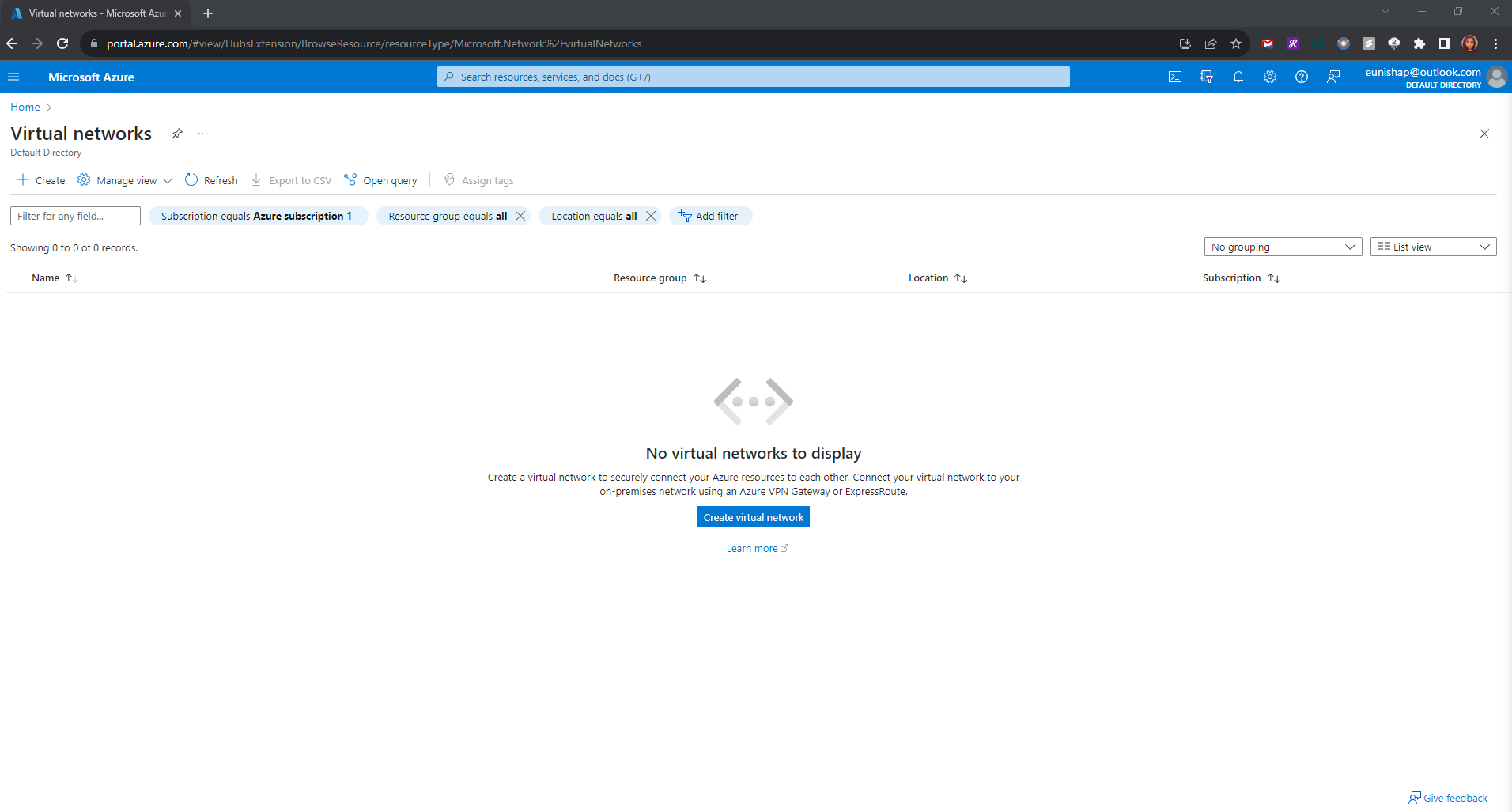Open the Help question mark icon
Screen dimensions: 1512x812
[1302, 77]
